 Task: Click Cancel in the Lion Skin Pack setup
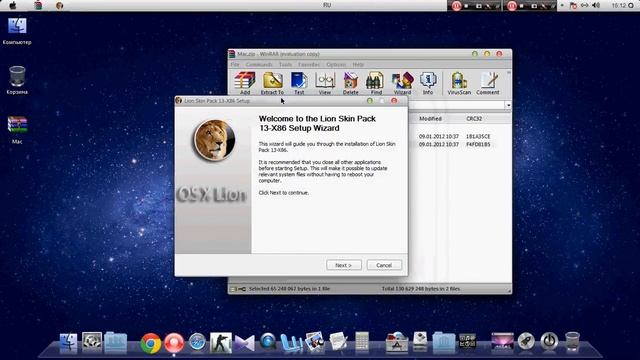(384, 265)
